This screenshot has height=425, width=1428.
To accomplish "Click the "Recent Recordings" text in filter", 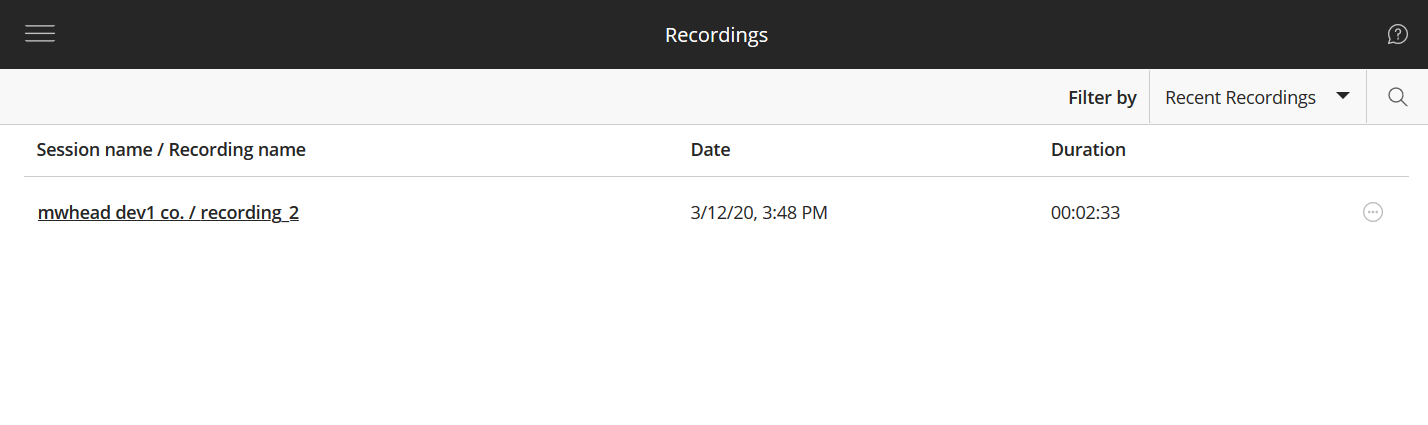I will [1240, 98].
